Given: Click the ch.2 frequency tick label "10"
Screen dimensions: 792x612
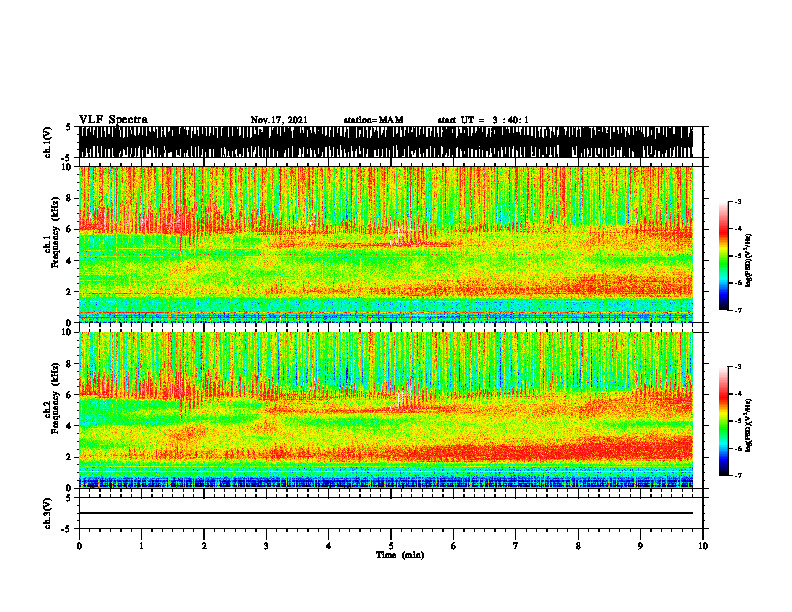Looking at the screenshot, I should point(68,332).
